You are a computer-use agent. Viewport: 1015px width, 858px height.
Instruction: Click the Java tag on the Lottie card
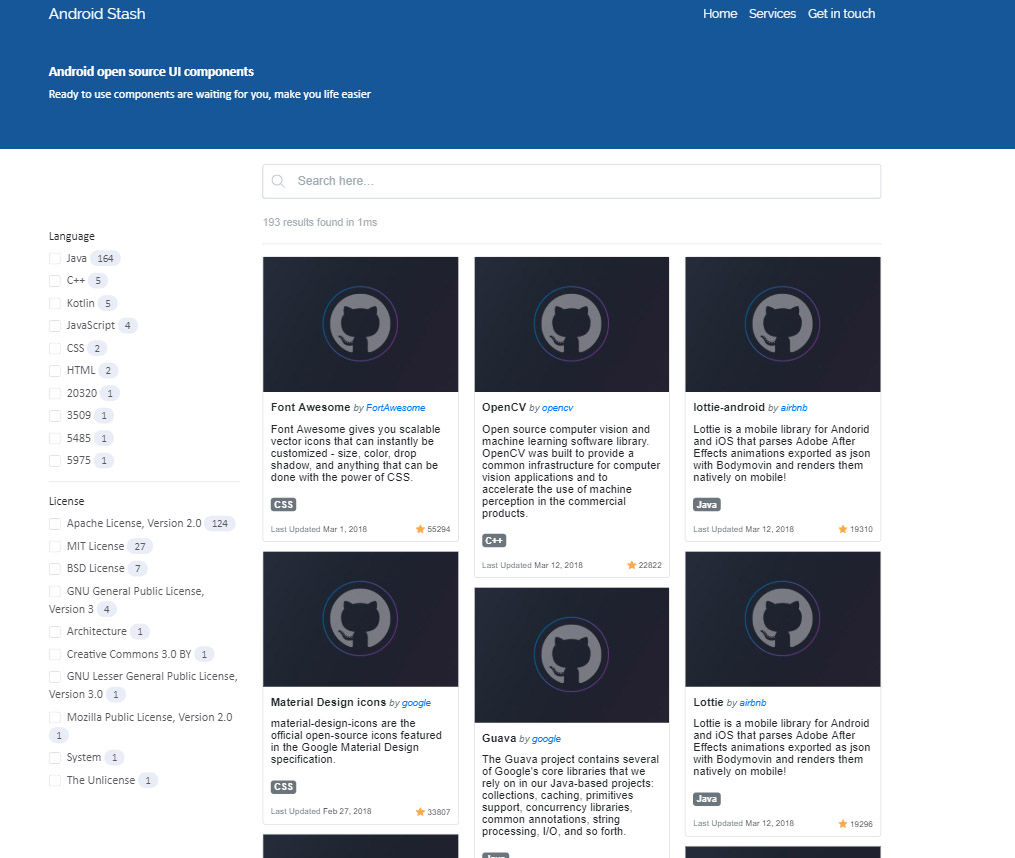(706, 799)
